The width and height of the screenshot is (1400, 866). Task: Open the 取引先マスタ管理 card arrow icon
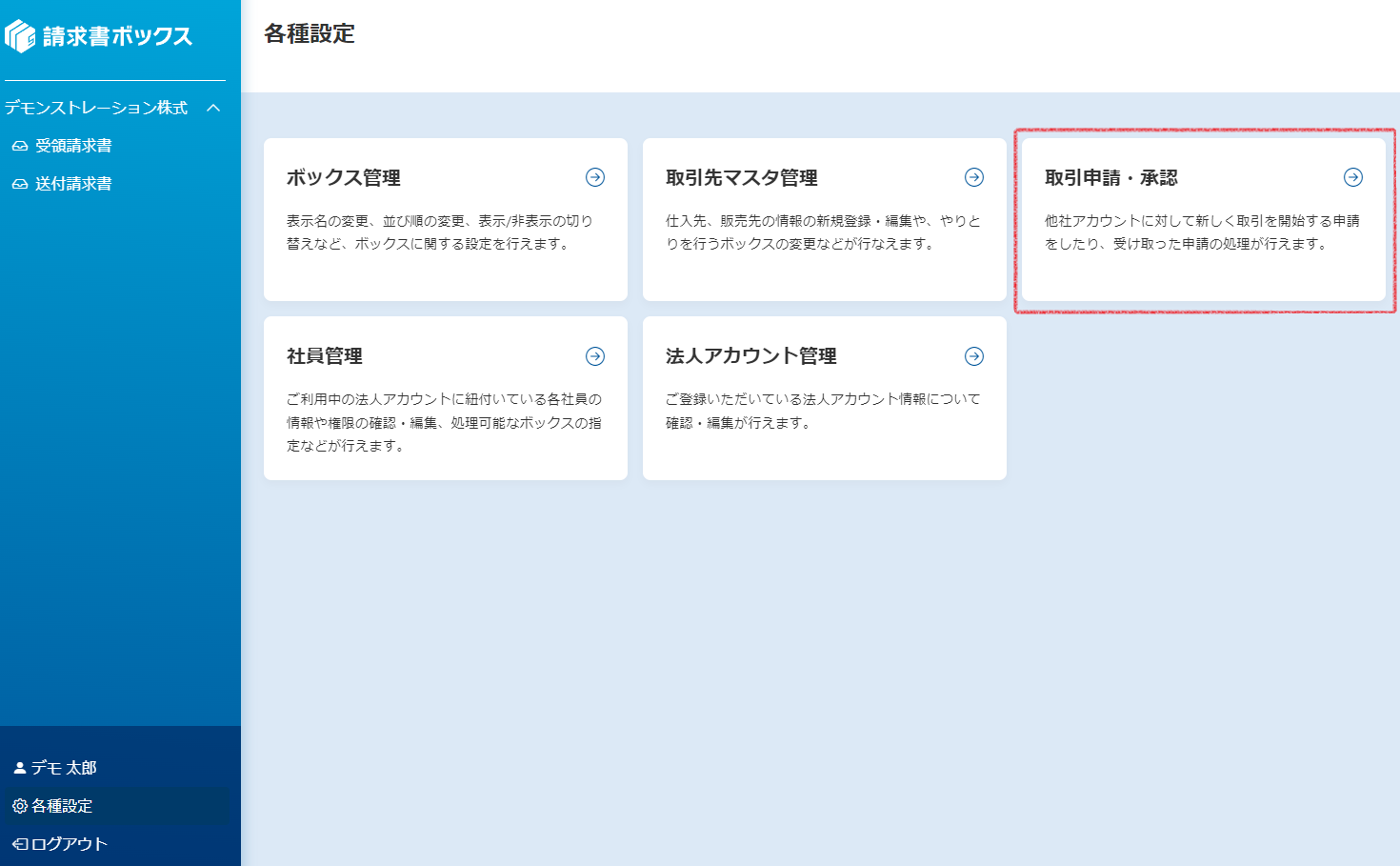tap(974, 177)
